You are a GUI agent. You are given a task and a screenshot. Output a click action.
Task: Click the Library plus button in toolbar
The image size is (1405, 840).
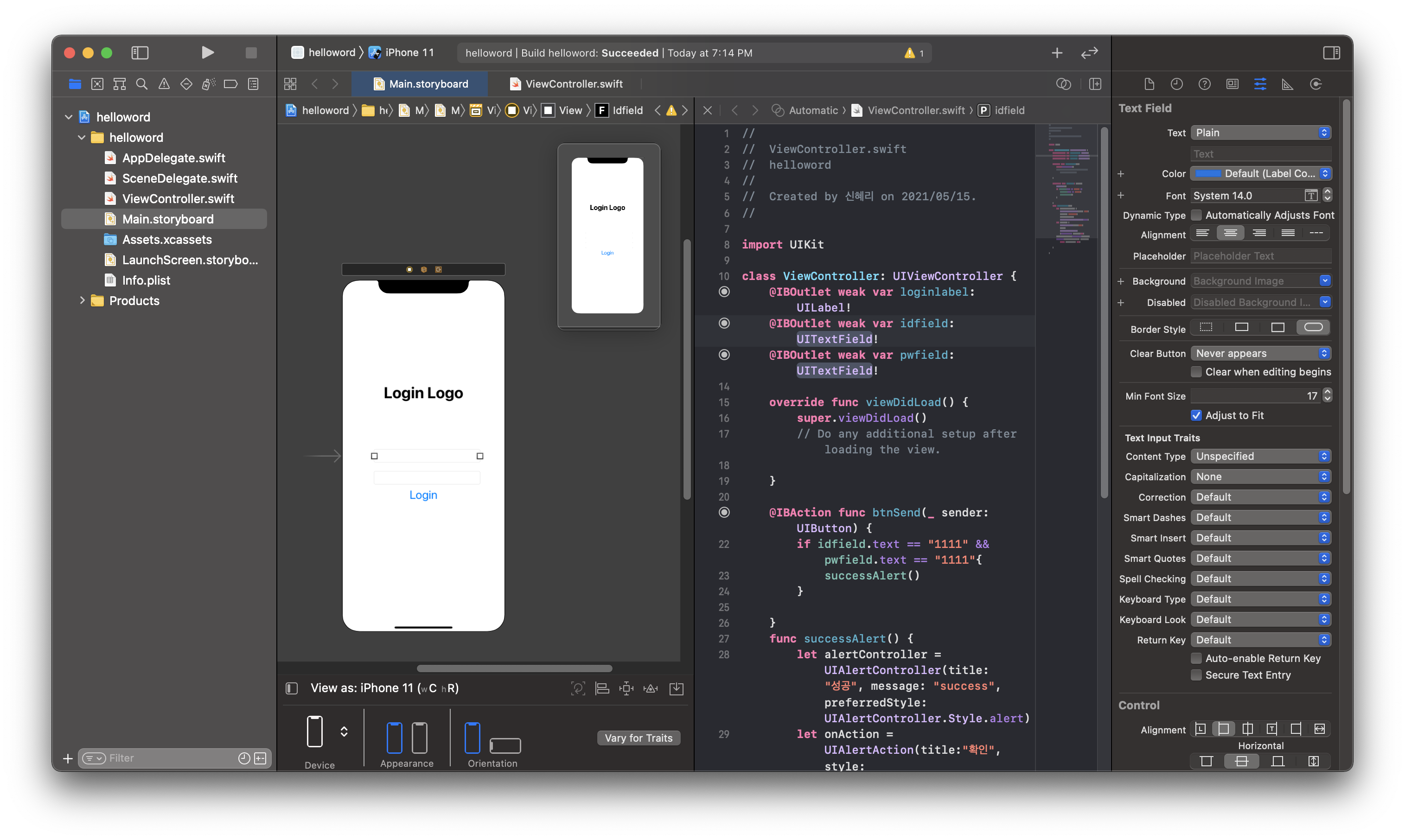click(x=1056, y=53)
